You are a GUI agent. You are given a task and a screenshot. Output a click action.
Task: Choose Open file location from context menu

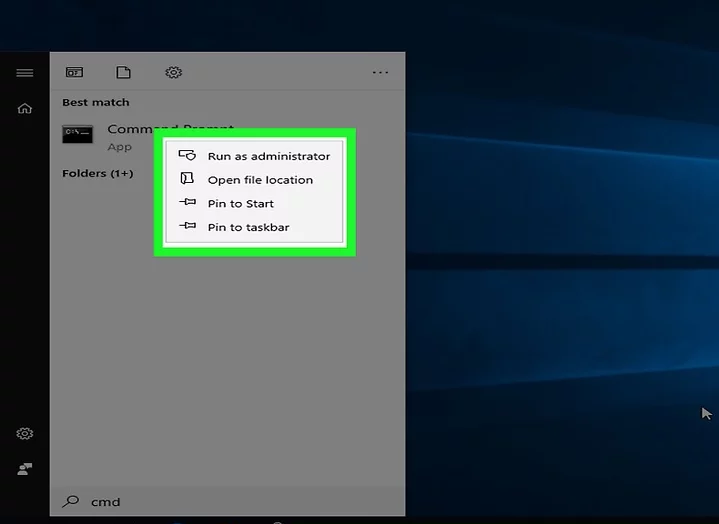click(x=260, y=180)
